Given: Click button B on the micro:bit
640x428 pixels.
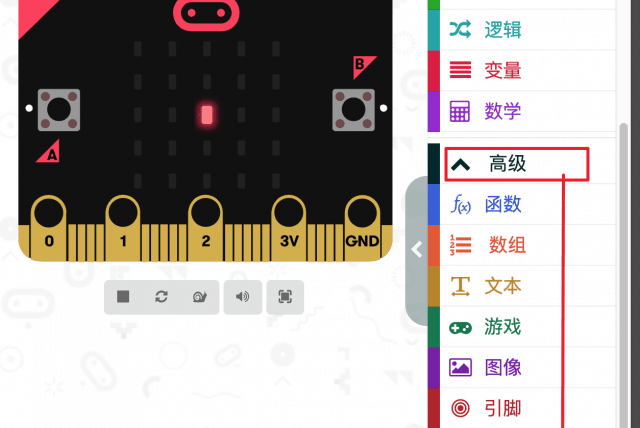Looking at the screenshot, I should pyautogui.click(x=353, y=110).
